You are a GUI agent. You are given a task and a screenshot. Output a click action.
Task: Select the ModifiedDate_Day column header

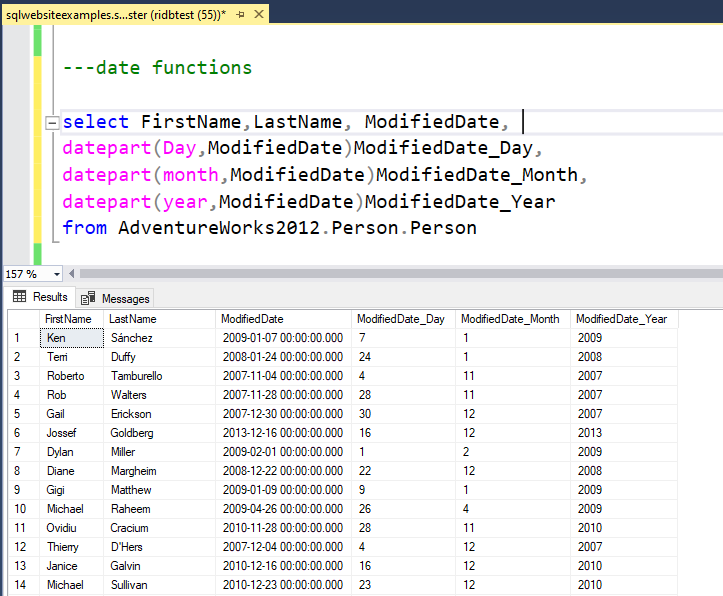coord(401,319)
